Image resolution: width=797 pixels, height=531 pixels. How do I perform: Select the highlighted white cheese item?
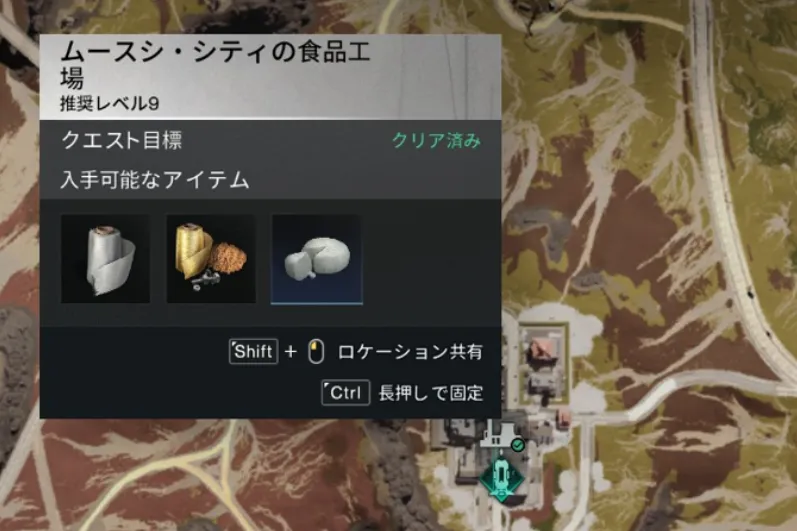(317, 259)
